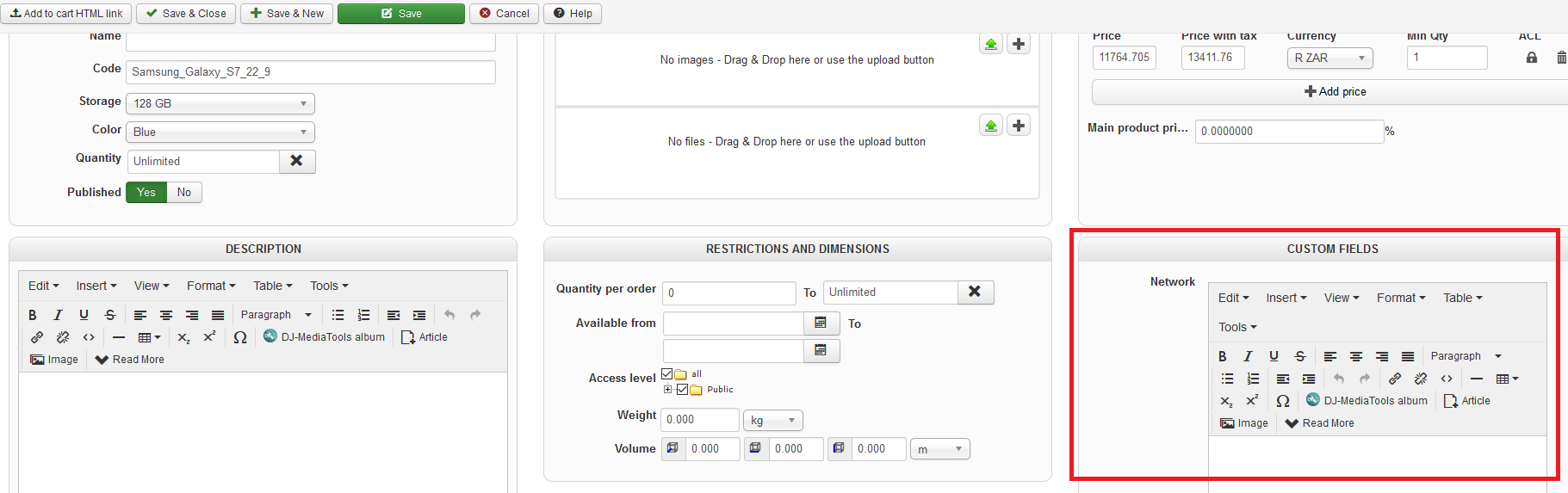The width and height of the screenshot is (1568, 493).
Task: Click the source code icon in Network editor
Action: point(1447,379)
